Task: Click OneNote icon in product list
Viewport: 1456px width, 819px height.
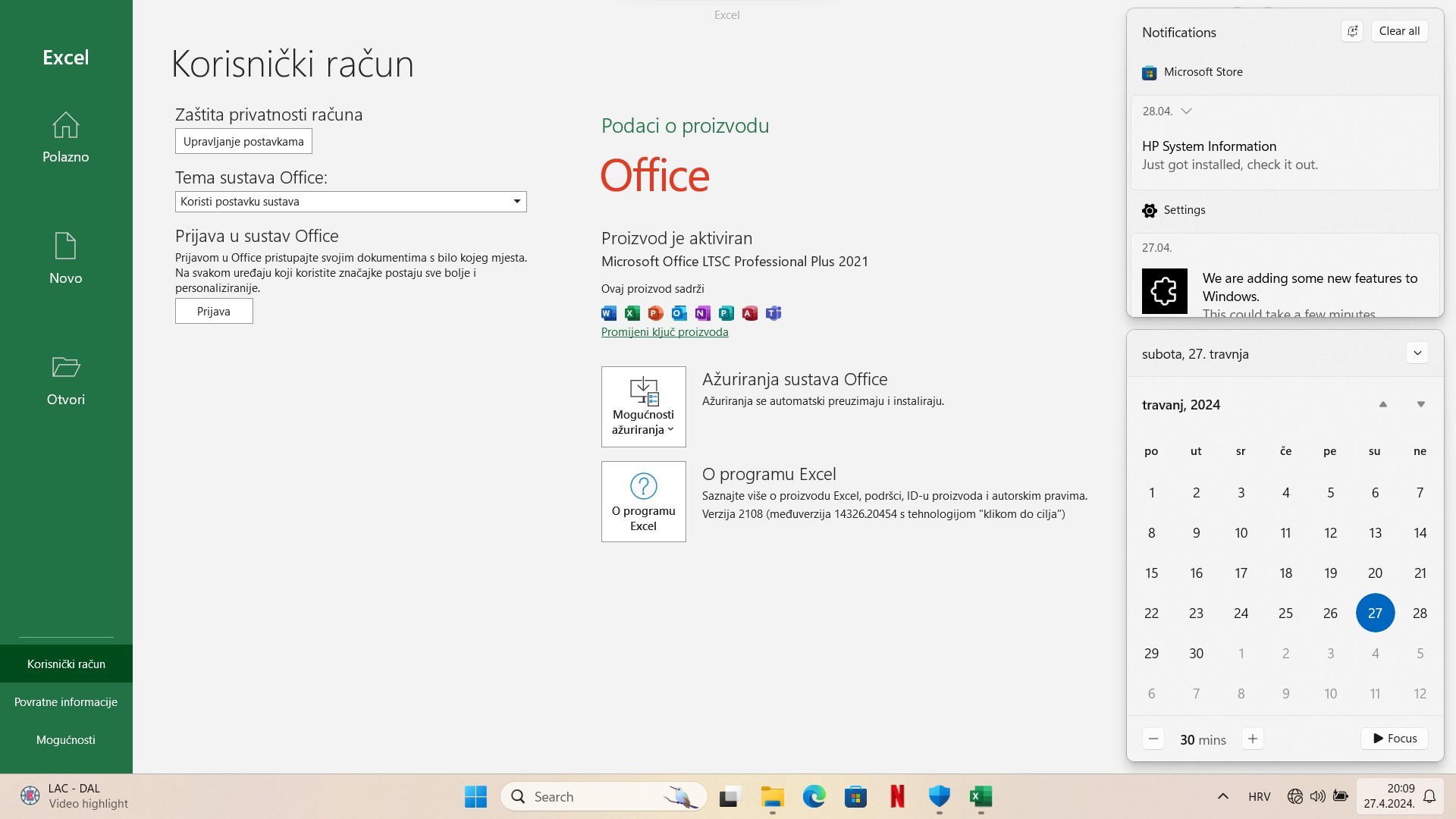Action: [x=703, y=312]
